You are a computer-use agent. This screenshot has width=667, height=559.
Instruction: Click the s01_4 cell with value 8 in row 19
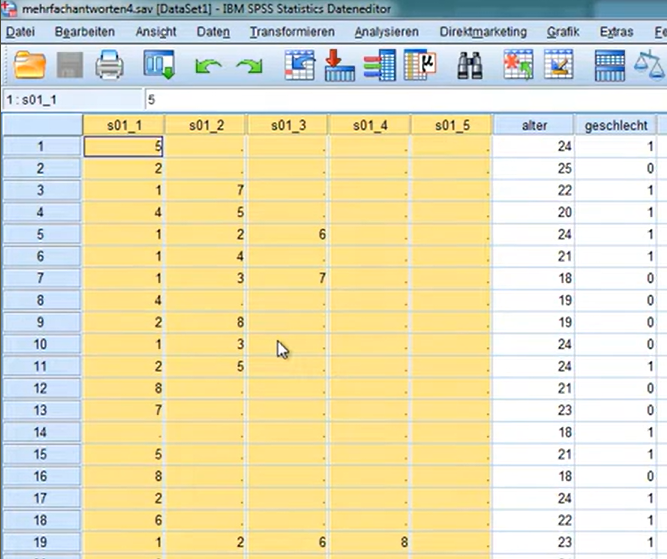pos(369,541)
